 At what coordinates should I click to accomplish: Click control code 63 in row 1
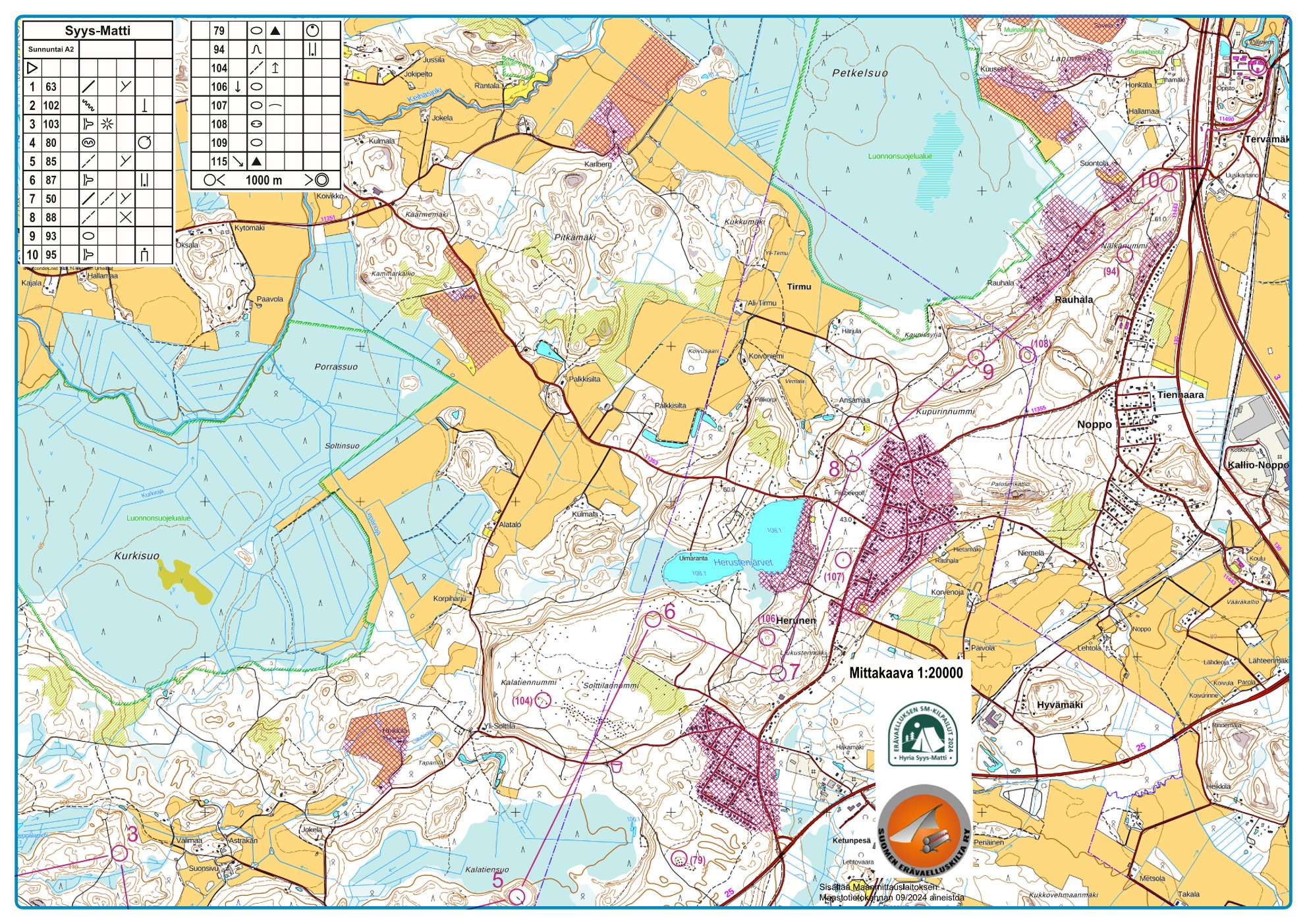pos(51,87)
